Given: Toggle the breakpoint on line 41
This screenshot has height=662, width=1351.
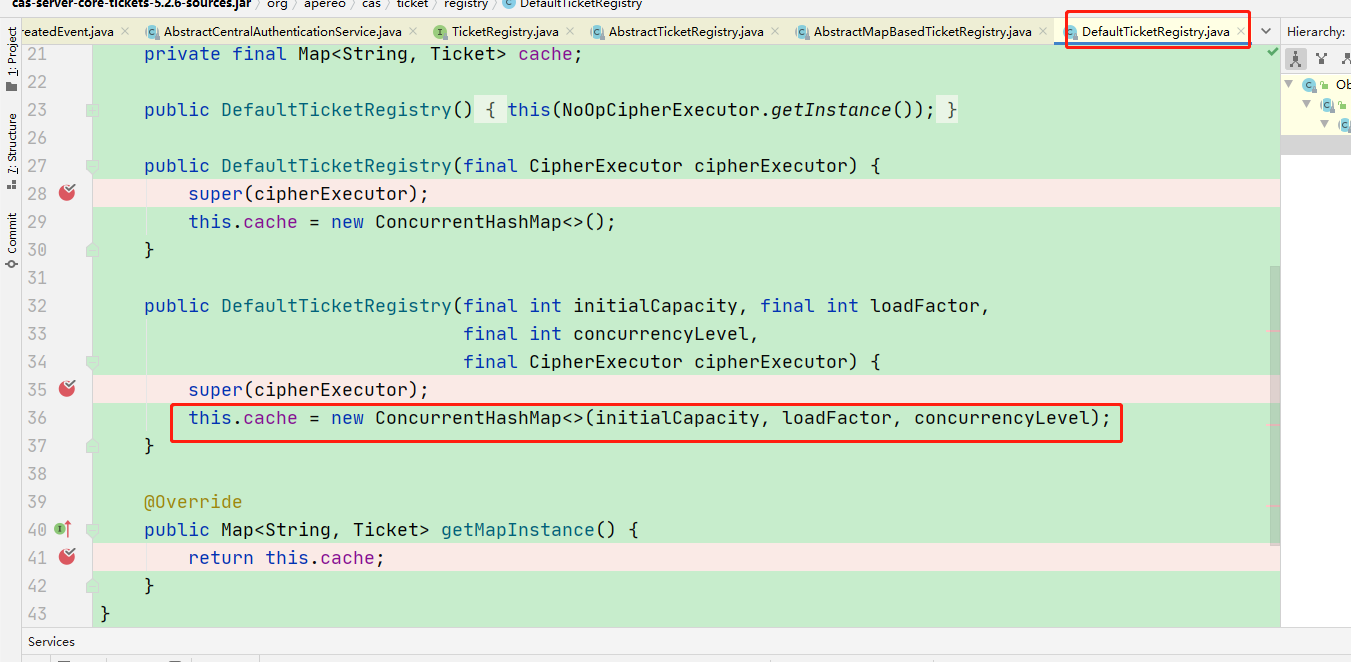Looking at the screenshot, I should point(67,556).
